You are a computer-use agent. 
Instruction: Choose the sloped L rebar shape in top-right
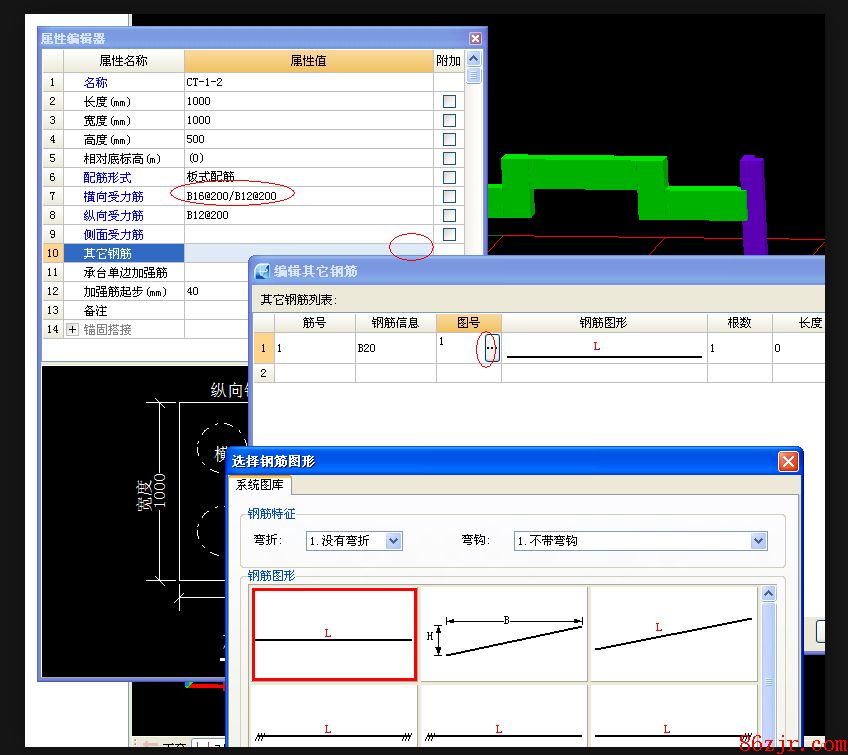coord(672,634)
